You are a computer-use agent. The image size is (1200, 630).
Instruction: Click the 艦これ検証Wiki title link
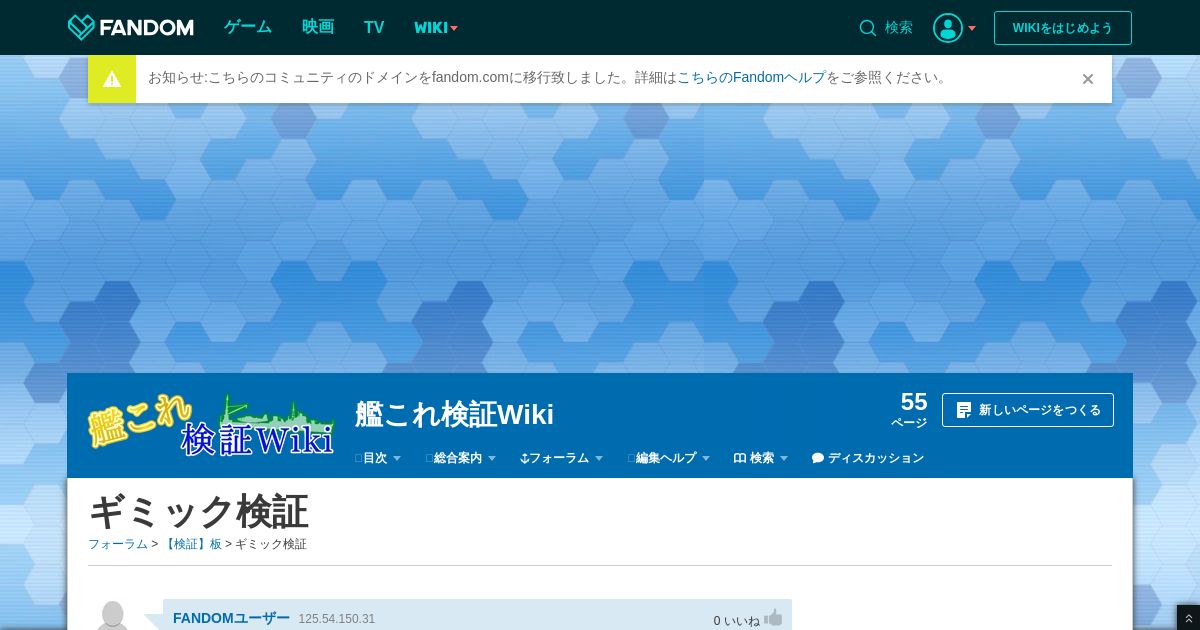[x=454, y=414]
